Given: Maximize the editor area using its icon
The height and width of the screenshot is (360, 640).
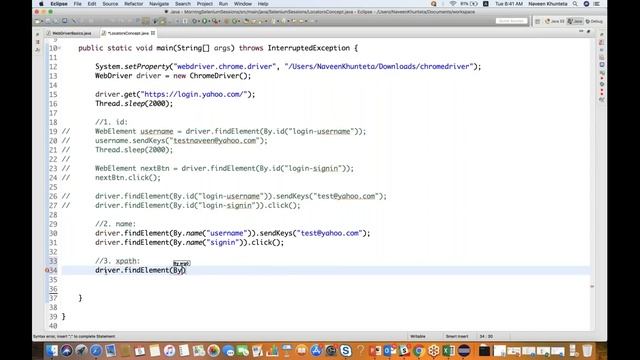Looking at the screenshot, I should coord(589,31).
